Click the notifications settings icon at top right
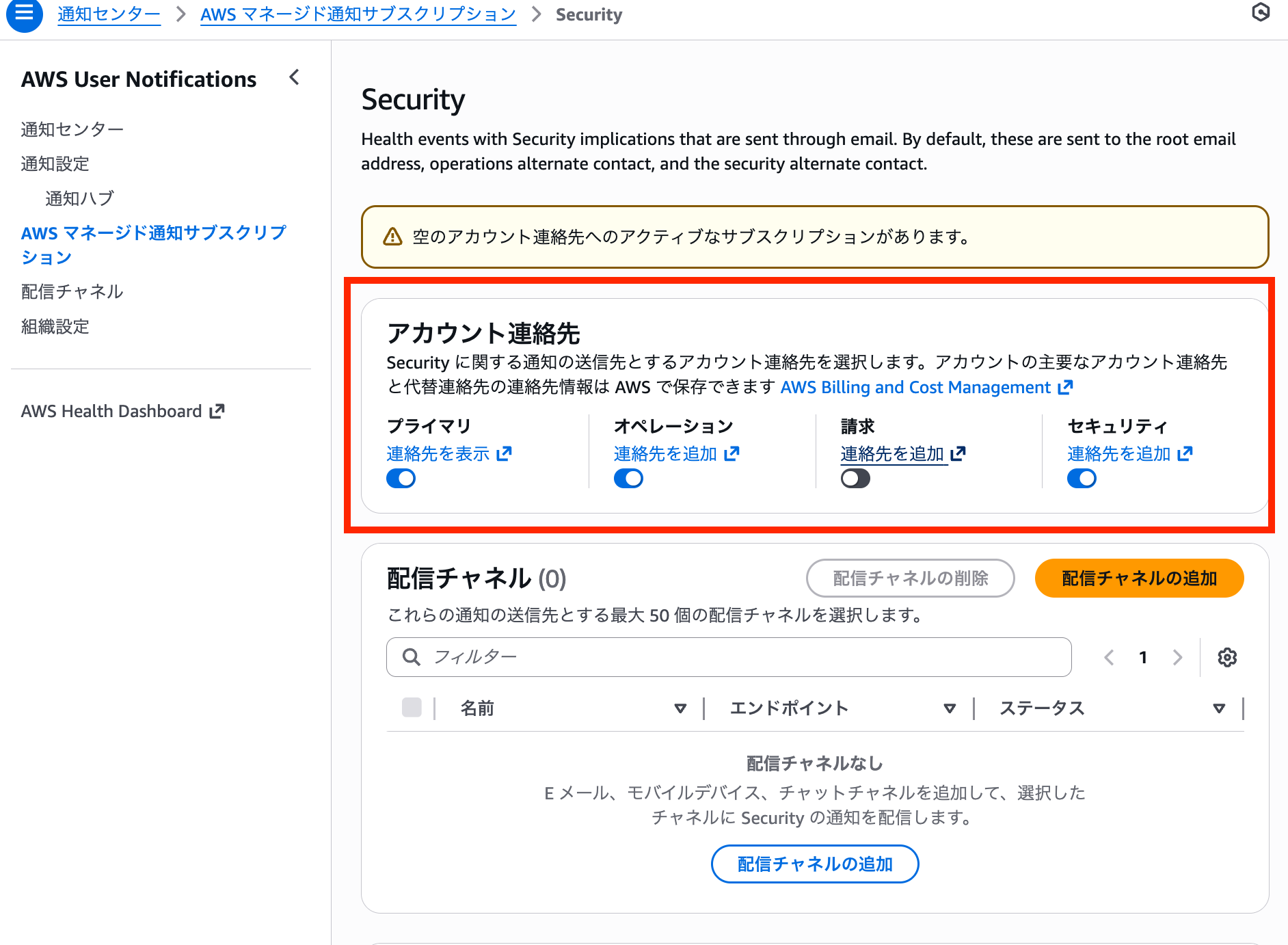The width and height of the screenshot is (1288, 945). [1261, 13]
